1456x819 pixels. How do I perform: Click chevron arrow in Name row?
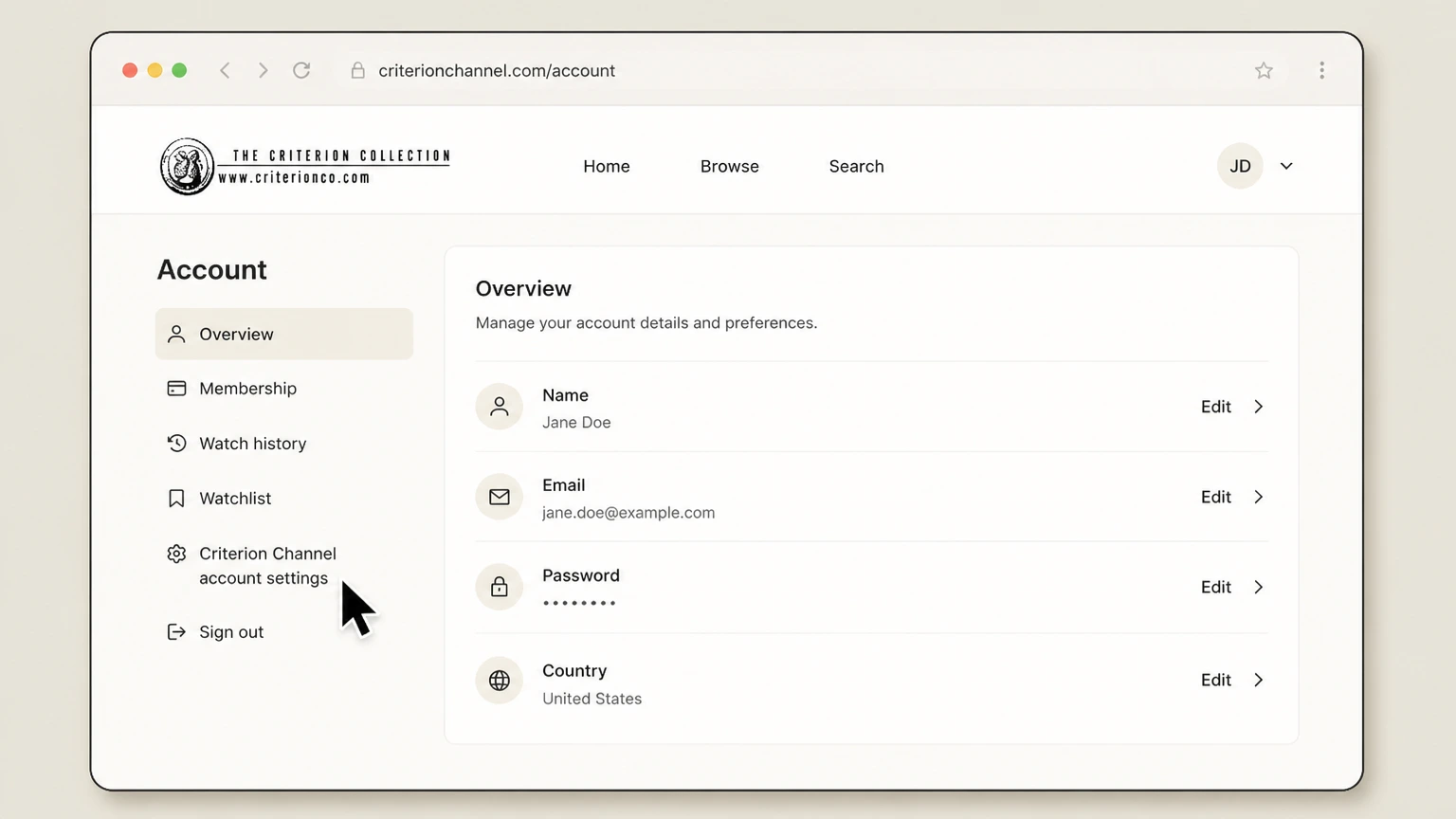click(x=1259, y=407)
